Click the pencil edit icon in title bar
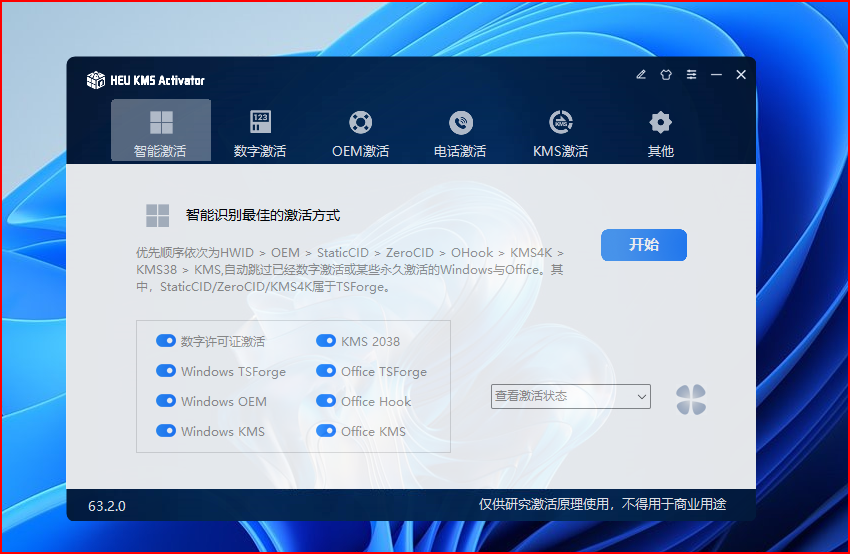This screenshot has height=554, width=850. (x=641, y=75)
